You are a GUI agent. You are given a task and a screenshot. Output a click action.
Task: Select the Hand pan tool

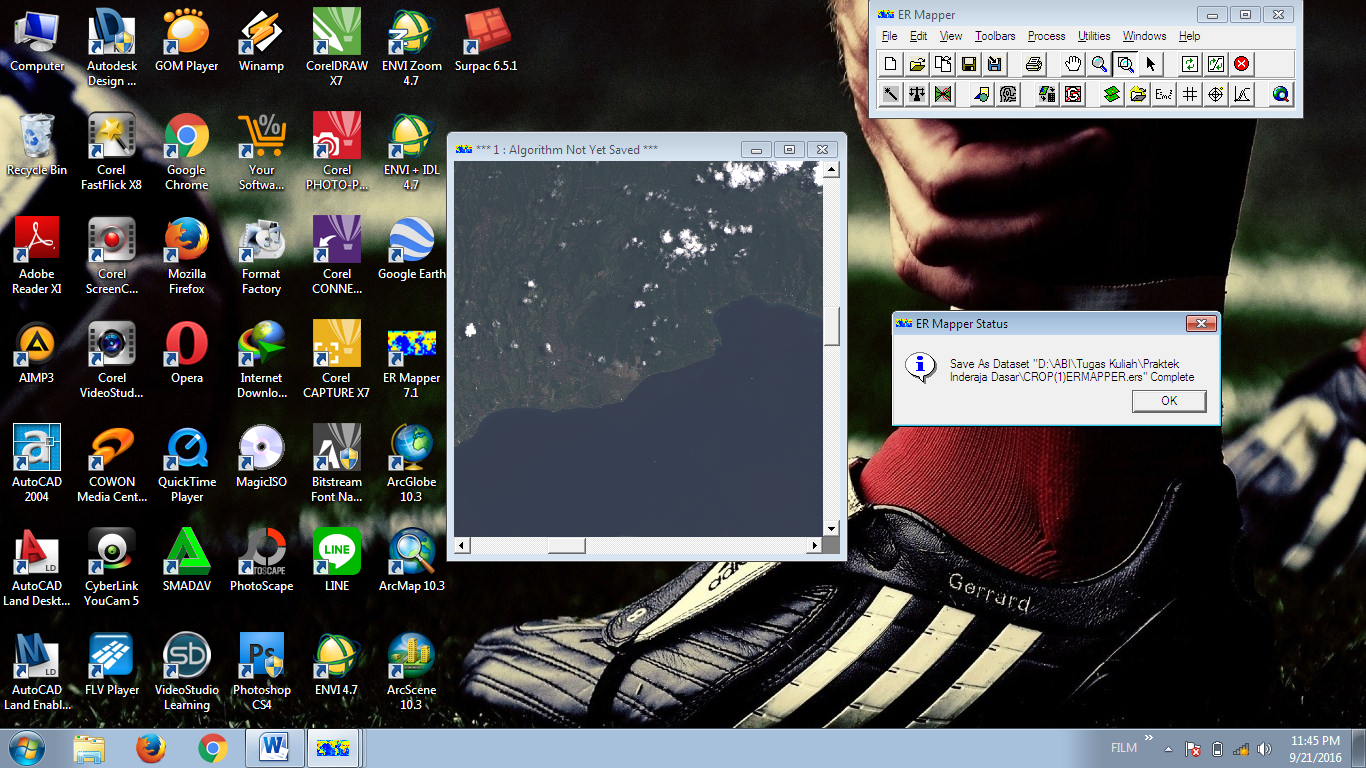point(1073,64)
